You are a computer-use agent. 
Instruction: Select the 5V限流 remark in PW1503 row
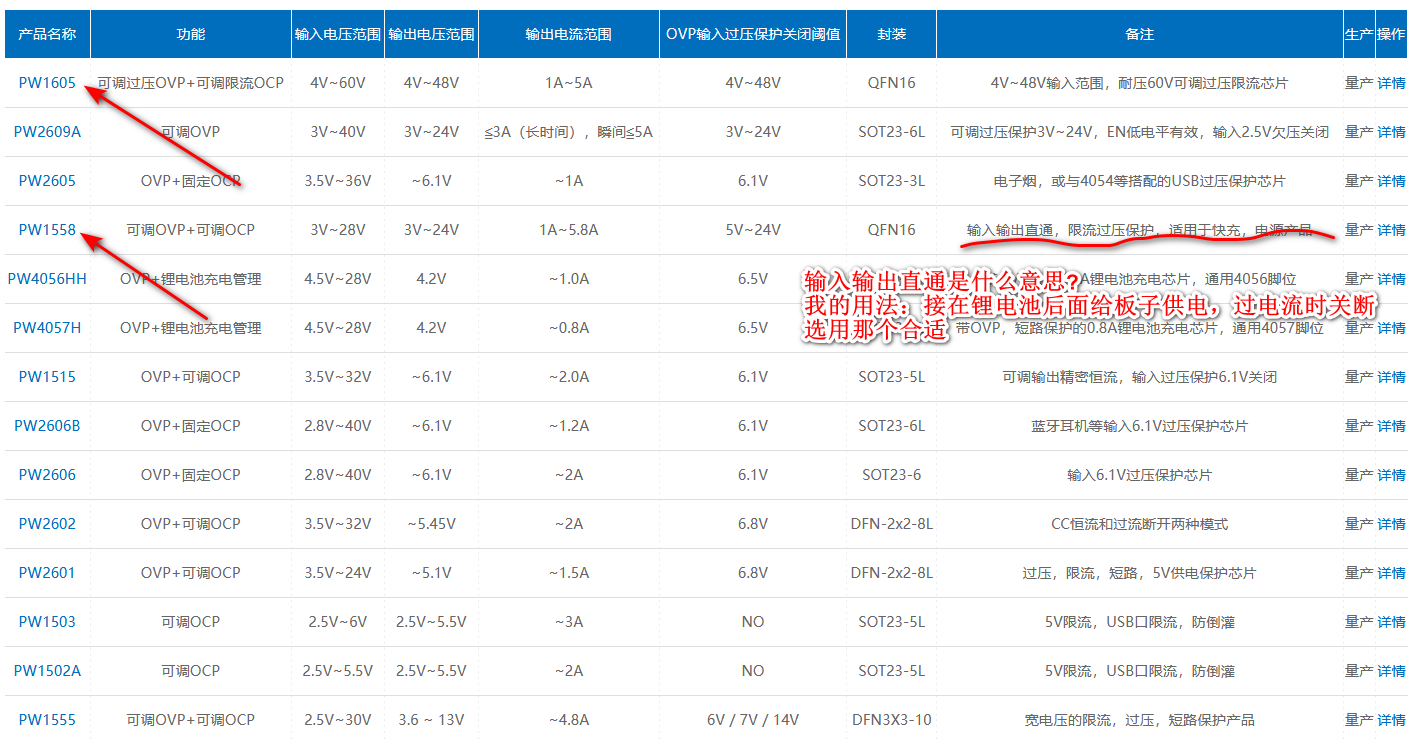(x=1140, y=622)
